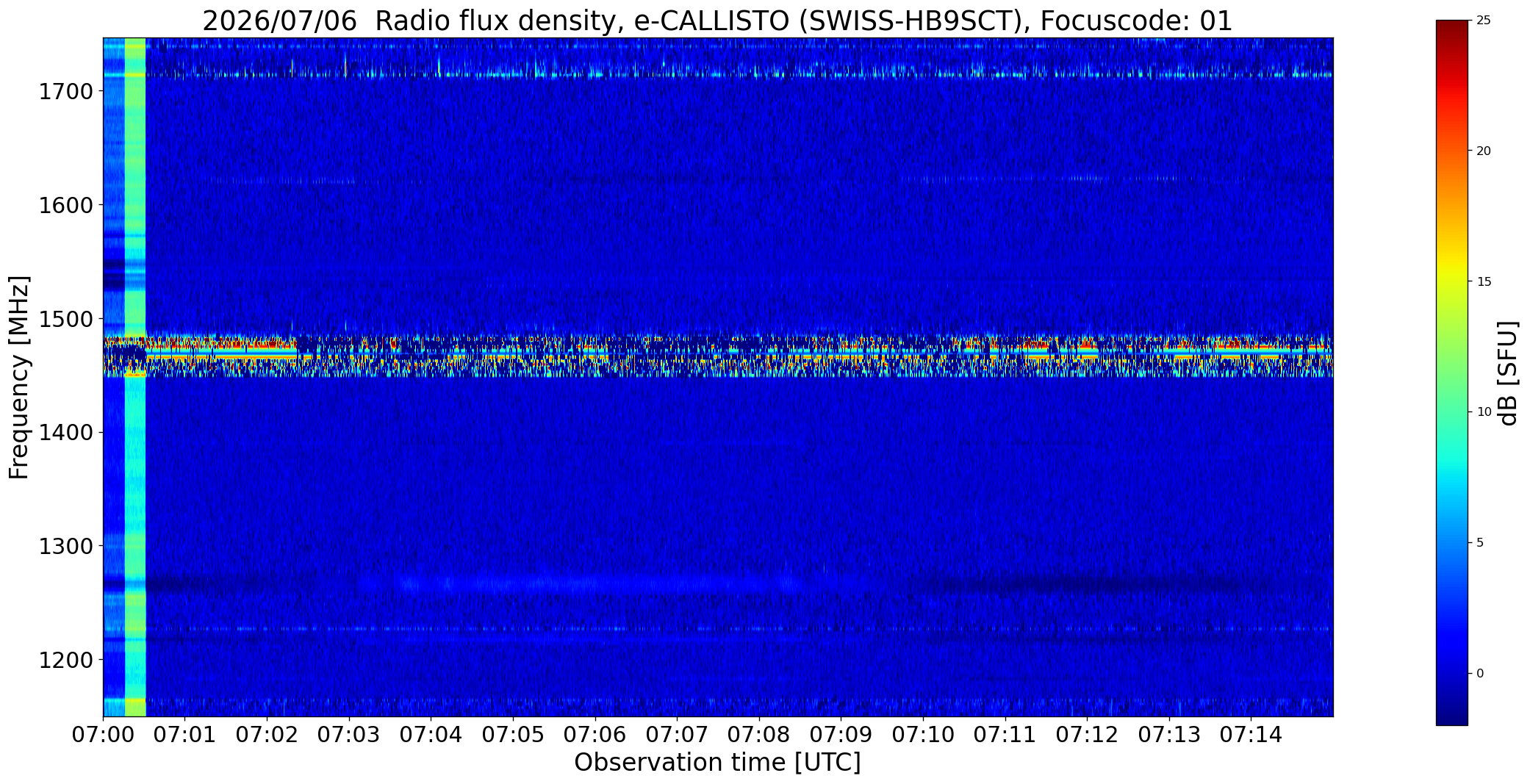This screenshot has height=784, width=1530.
Task: Click the 07:10 time axis label
Action: (922, 735)
